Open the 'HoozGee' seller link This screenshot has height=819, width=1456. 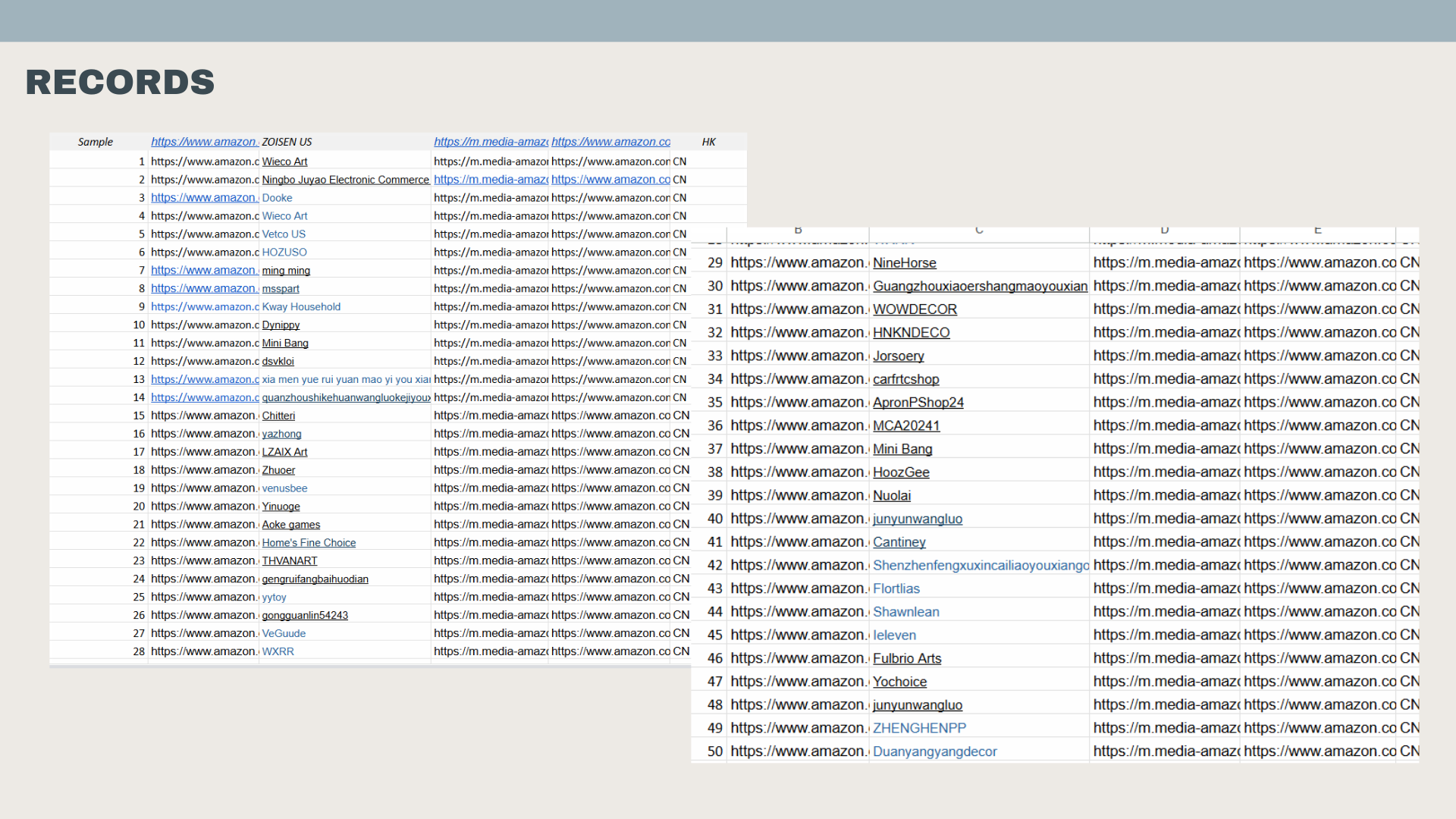pos(901,472)
